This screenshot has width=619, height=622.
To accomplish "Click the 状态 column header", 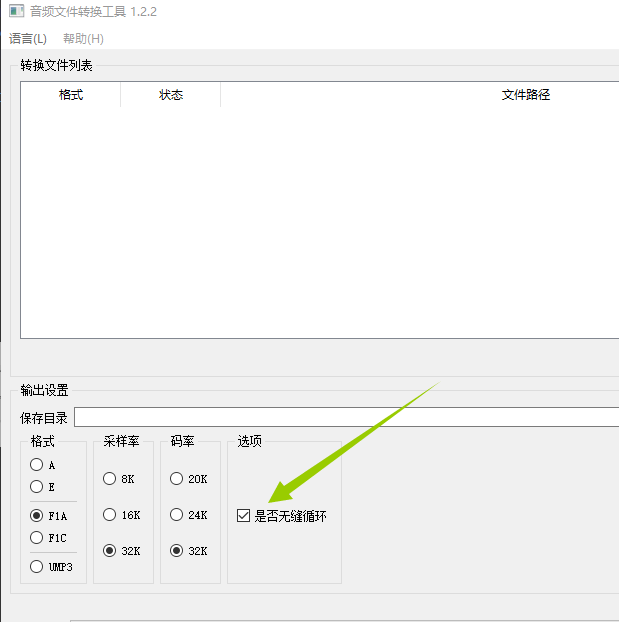I will pyautogui.click(x=171, y=95).
